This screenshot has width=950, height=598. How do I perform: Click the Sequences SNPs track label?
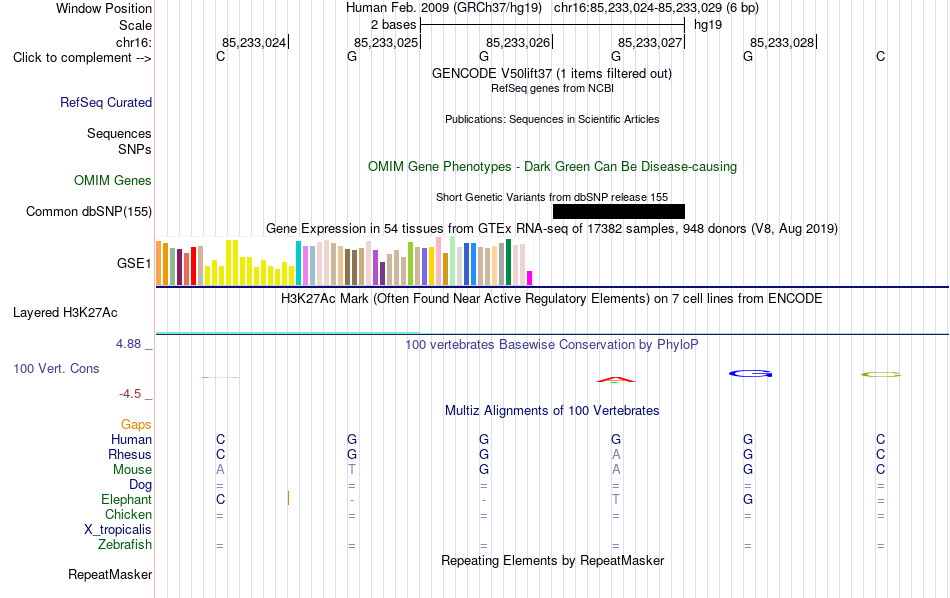(119, 141)
